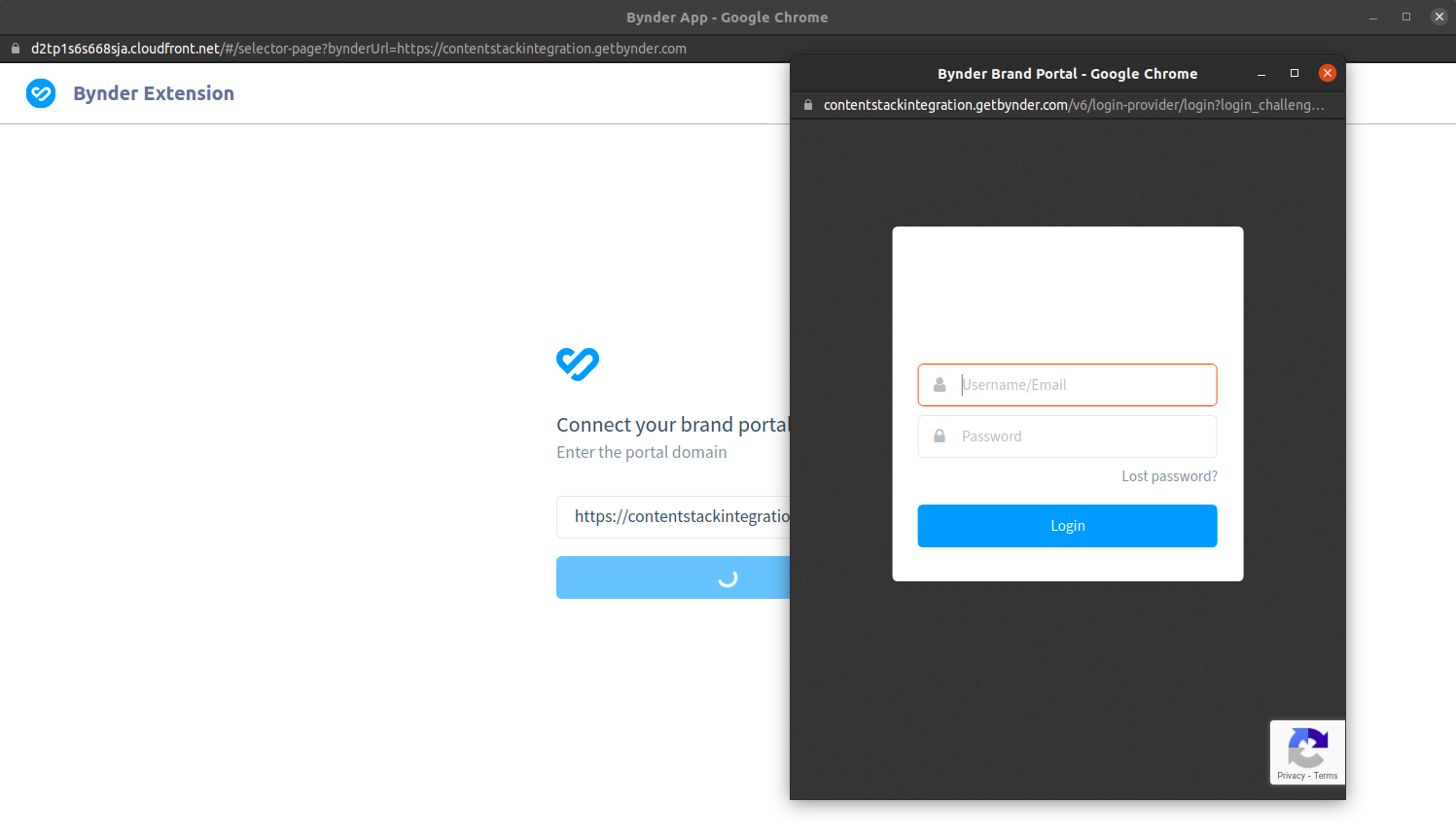Click the loading connect button in Bynder App
The image size is (1456, 838).
[x=673, y=577]
